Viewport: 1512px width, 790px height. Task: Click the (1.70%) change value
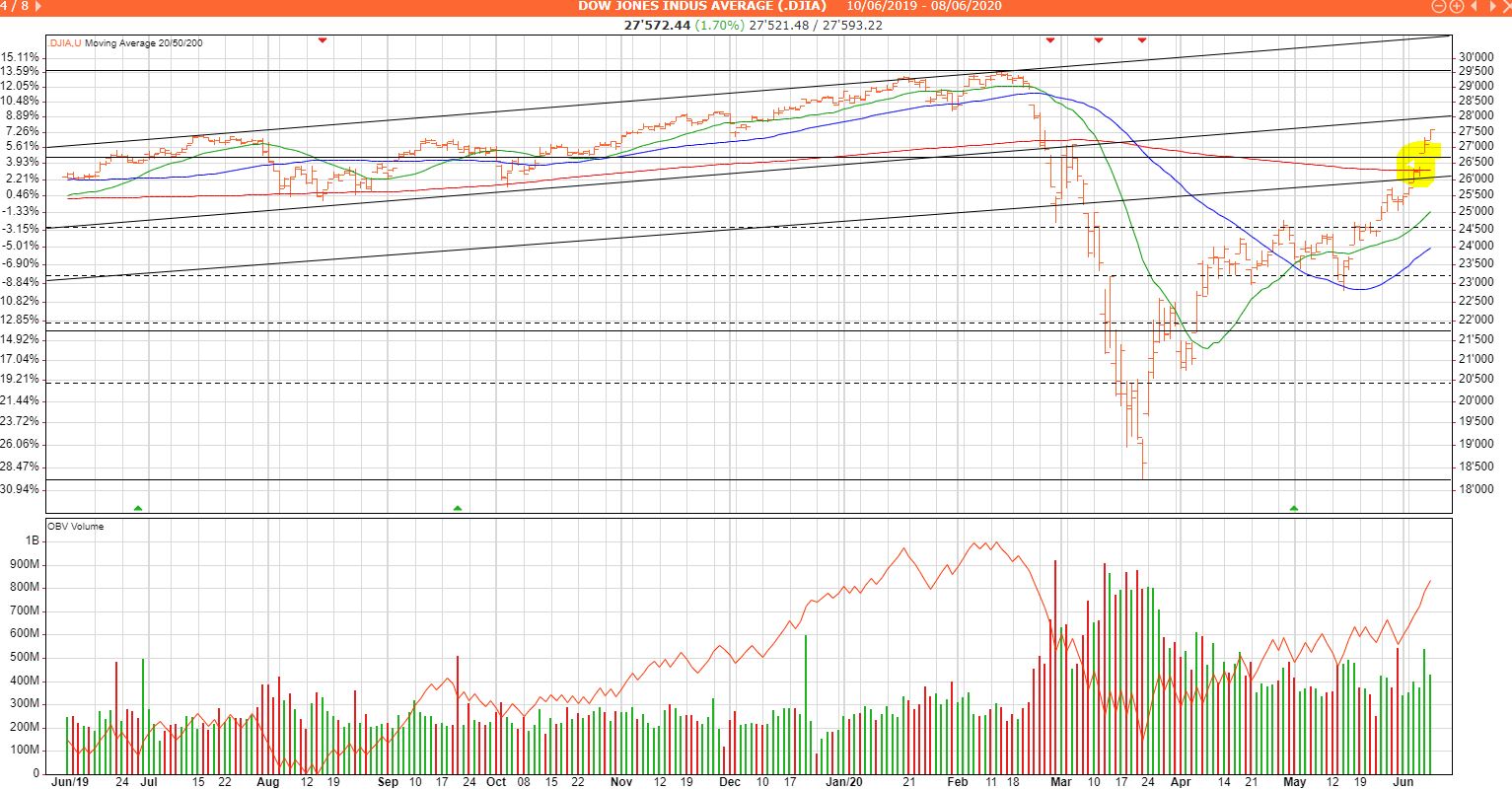720,25
